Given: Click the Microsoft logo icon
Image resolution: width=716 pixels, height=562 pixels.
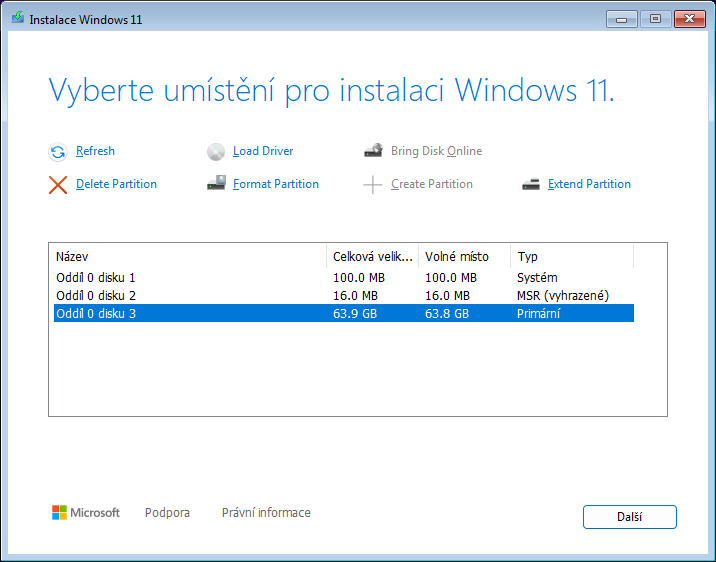Looking at the screenshot, I should [x=59, y=512].
